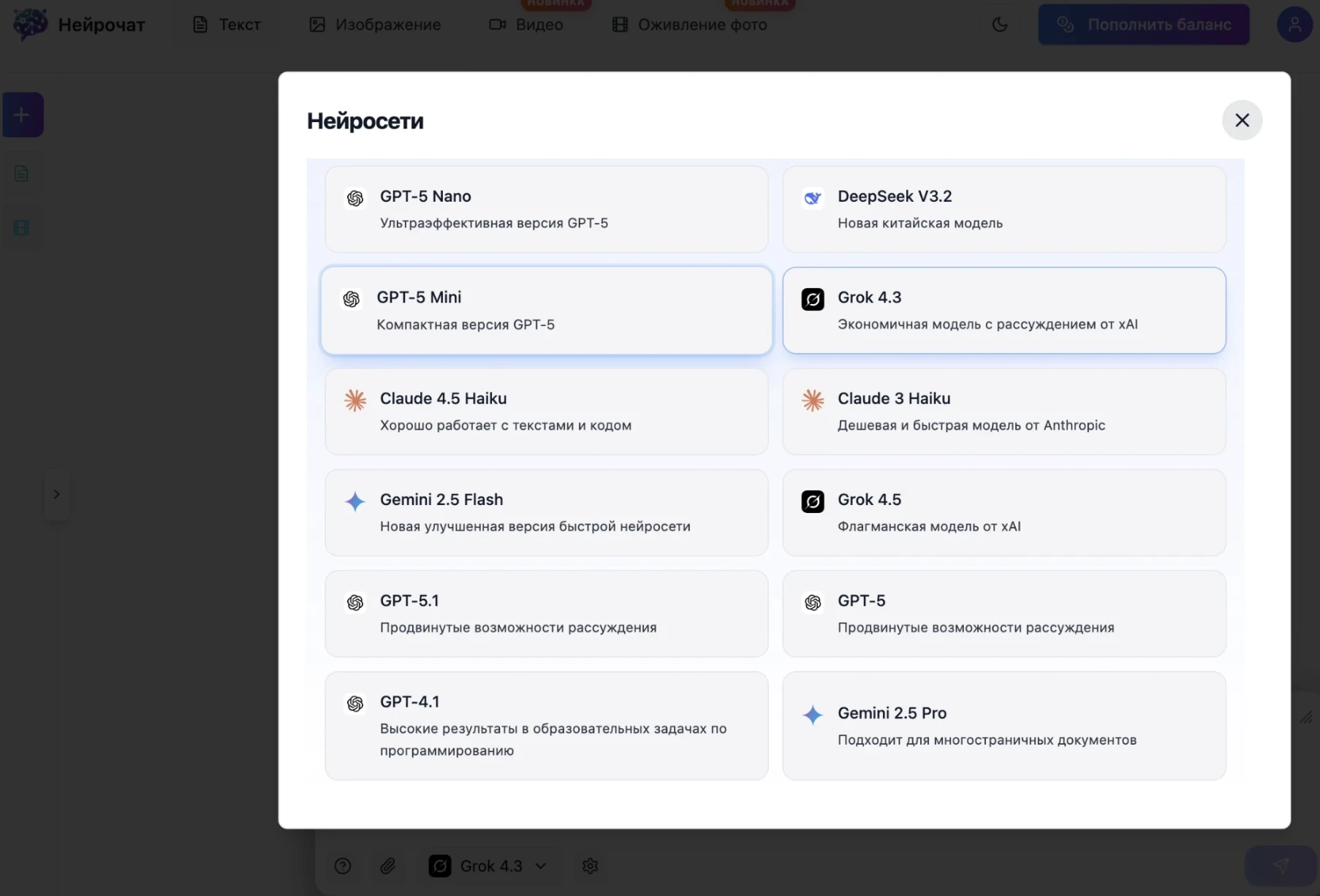Screen dimensions: 1320x896
Task: Click the OpenAI icon beside GPT-5 Nano
Action: [355, 198]
